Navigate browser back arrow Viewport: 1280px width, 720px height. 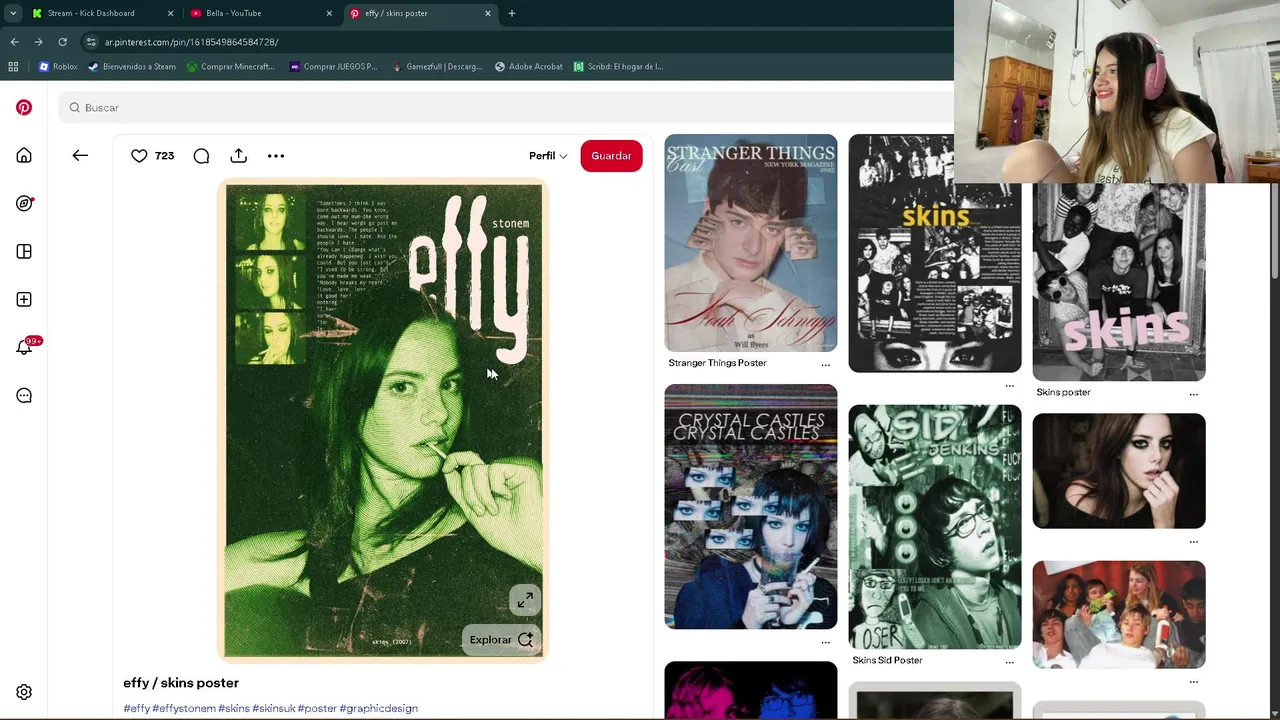pos(14,42)
